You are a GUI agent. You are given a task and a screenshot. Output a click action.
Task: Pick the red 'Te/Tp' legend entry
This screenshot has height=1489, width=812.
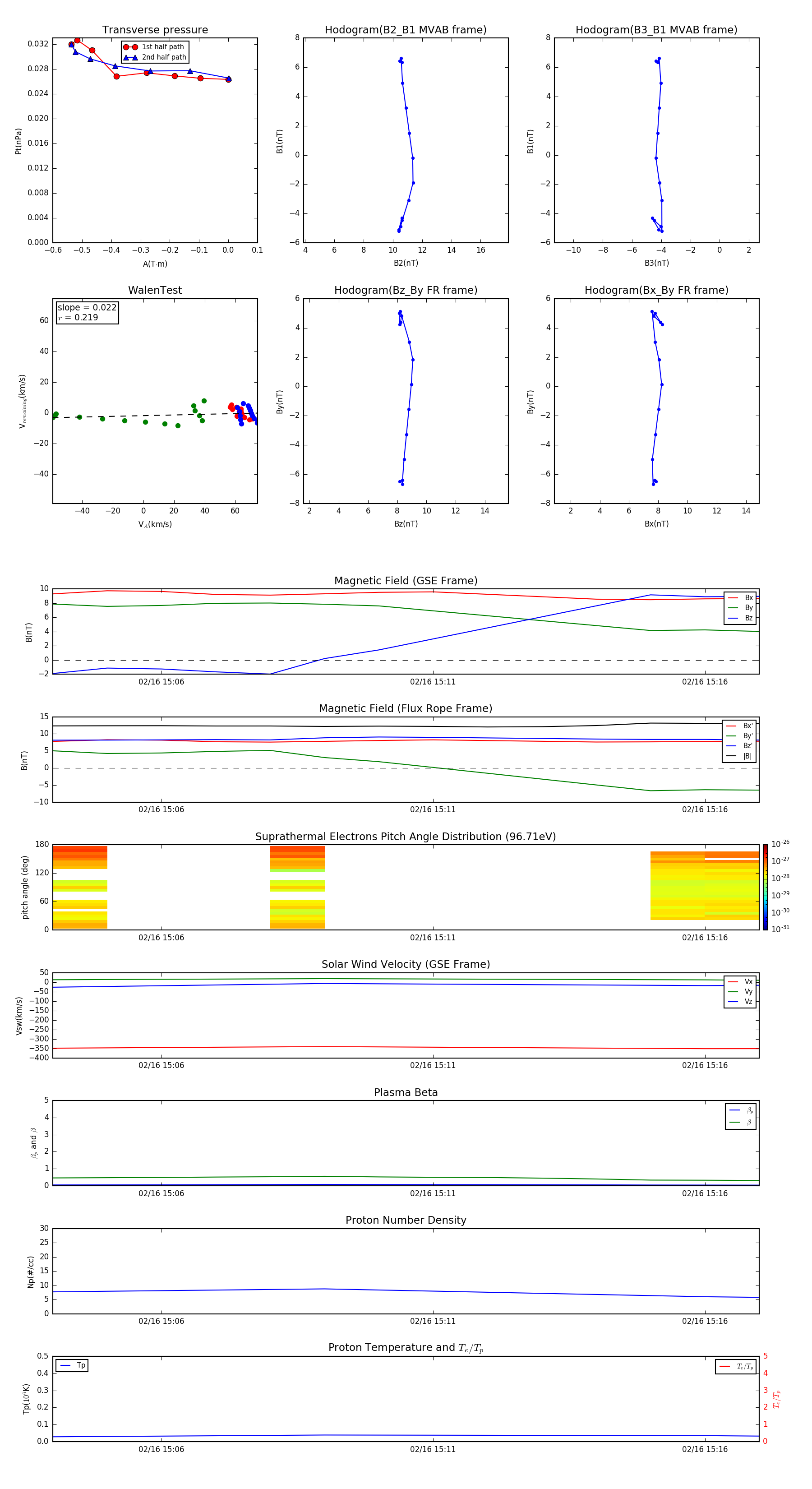(x=736, y=1366)
